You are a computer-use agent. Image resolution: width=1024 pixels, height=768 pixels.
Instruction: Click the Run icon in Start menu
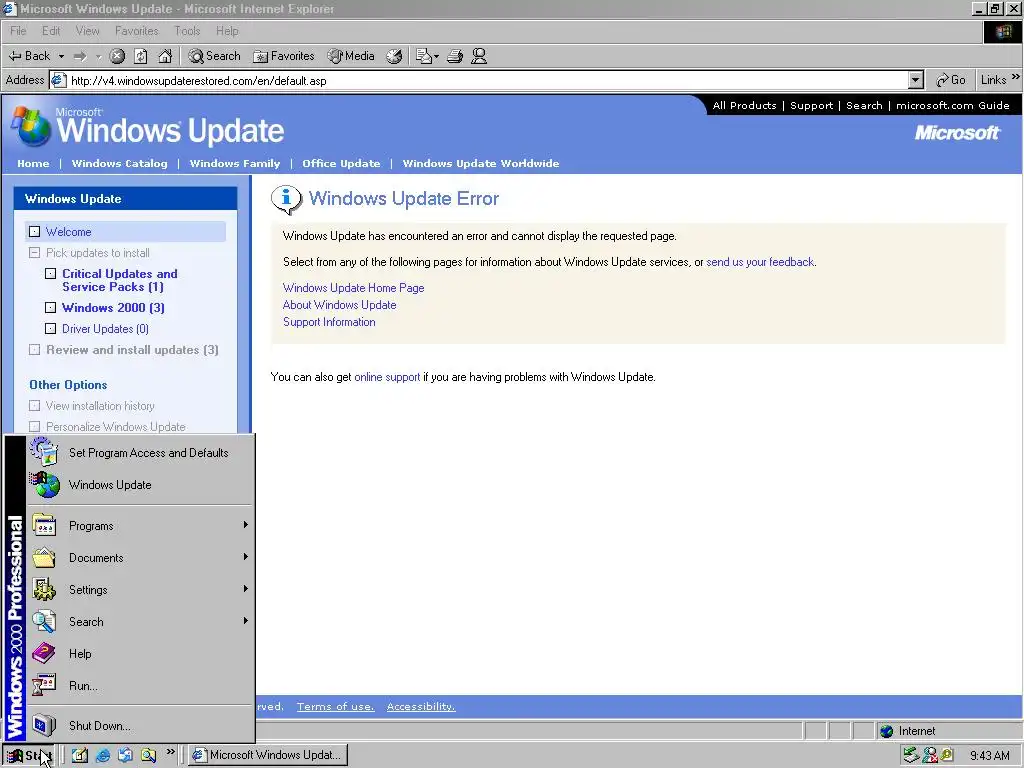44,685
